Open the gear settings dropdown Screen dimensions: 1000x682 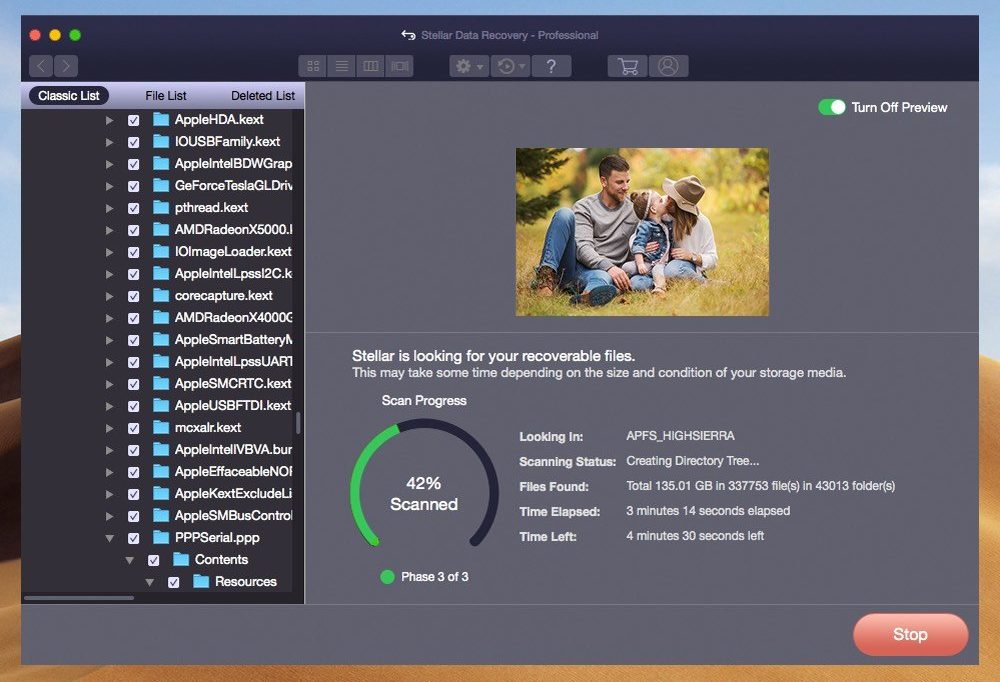[x=468, y=66]
